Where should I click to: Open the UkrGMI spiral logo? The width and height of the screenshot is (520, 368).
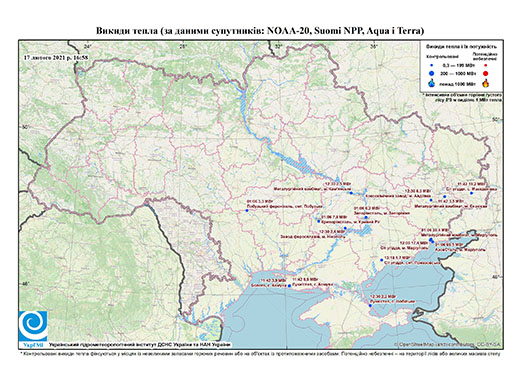coord(33,326)
